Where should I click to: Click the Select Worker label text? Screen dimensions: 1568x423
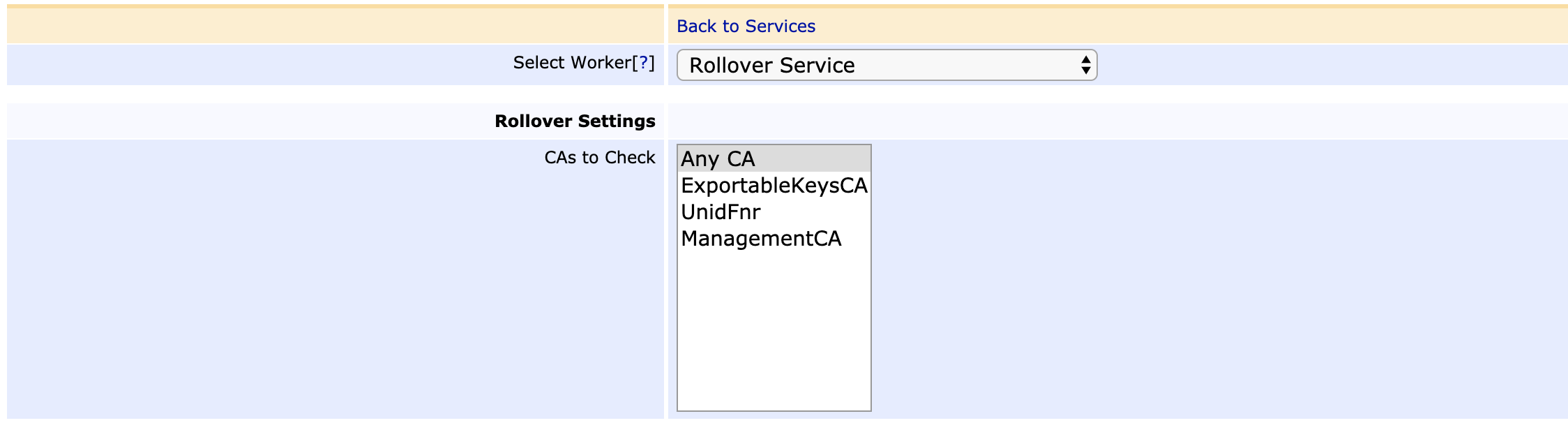[x=571, y=63]
